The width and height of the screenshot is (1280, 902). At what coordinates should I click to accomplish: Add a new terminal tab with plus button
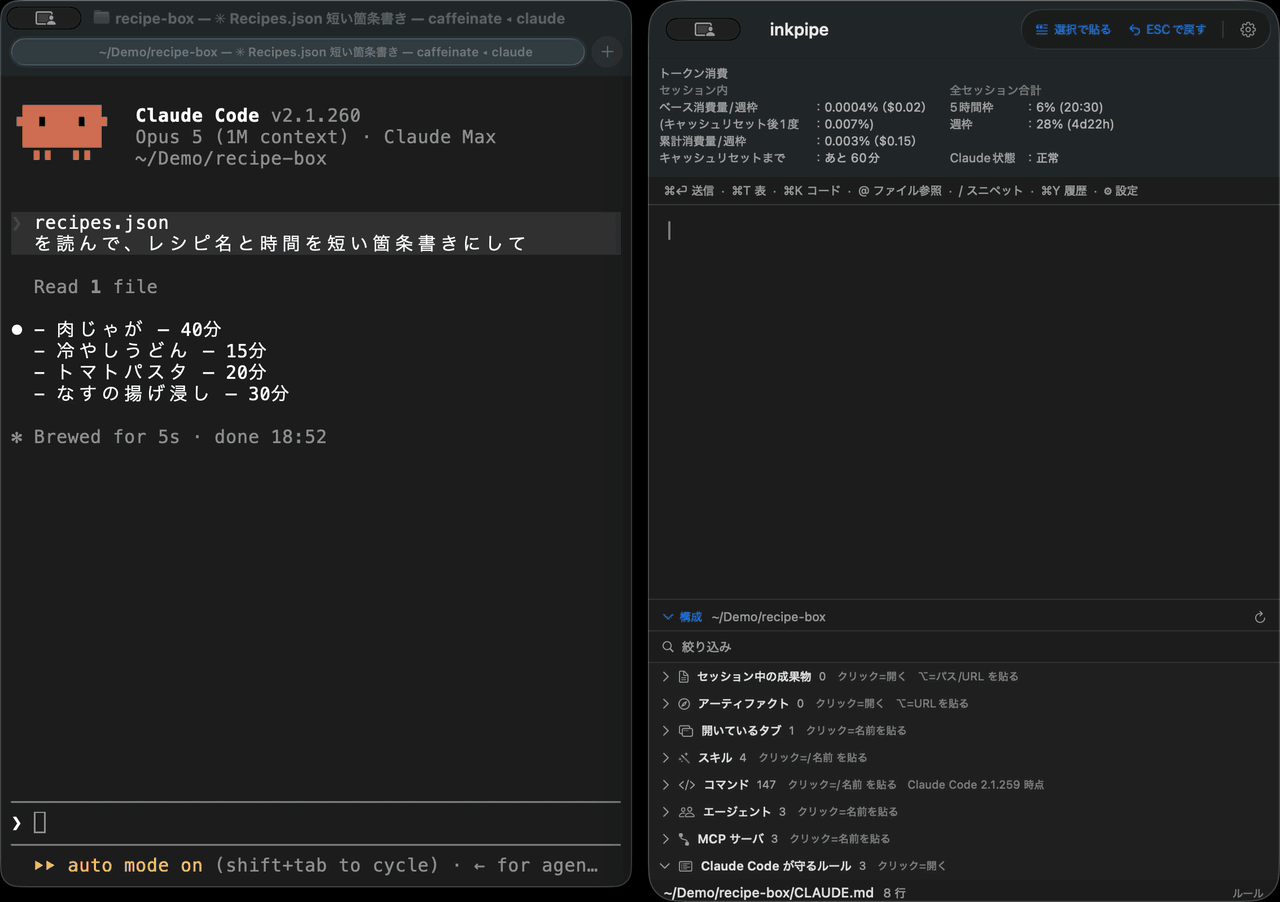coord(607,52)
